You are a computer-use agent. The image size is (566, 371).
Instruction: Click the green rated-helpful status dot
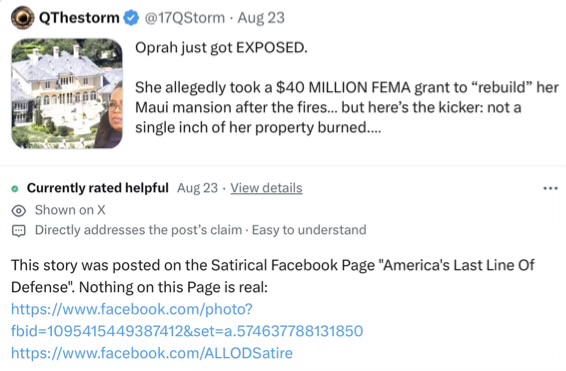15,189
